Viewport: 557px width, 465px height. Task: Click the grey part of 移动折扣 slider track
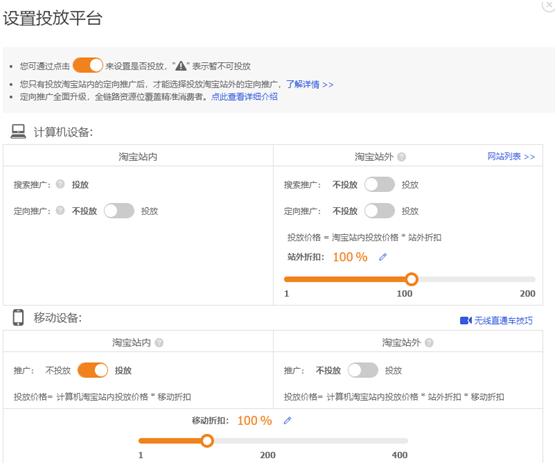311,441
